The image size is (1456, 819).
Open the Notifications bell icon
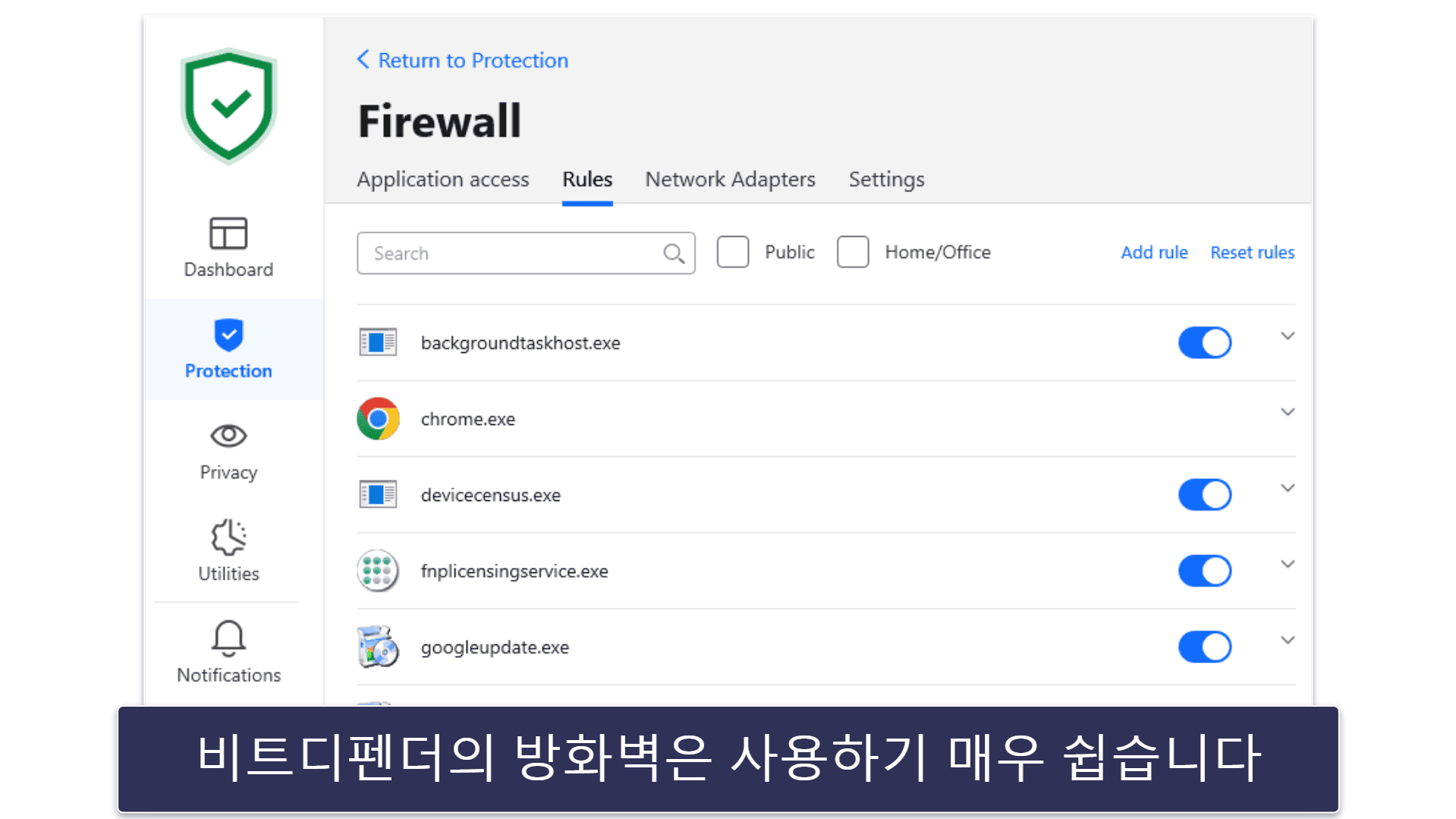coord(228,638)
